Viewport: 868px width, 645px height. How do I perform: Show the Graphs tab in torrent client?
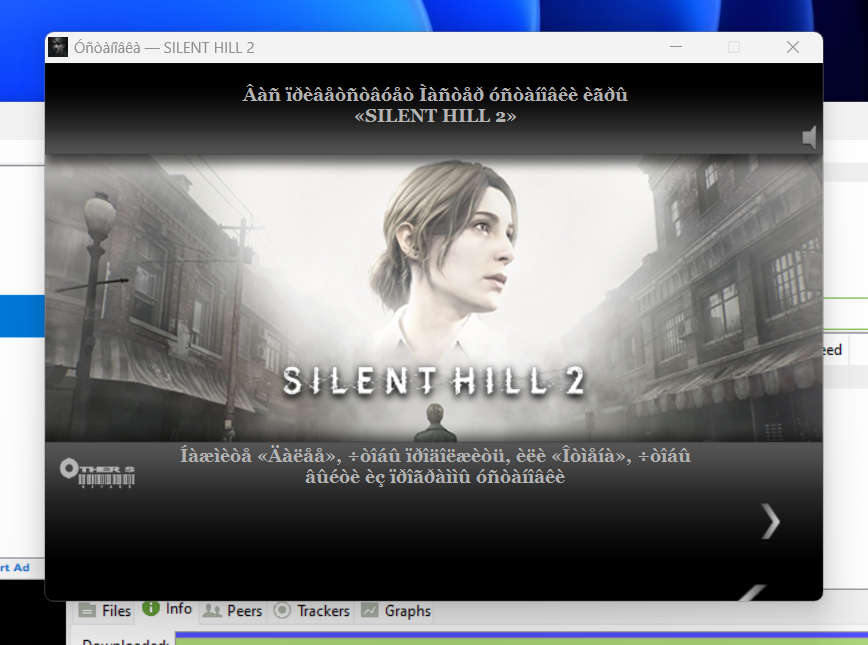coord(396,611)
